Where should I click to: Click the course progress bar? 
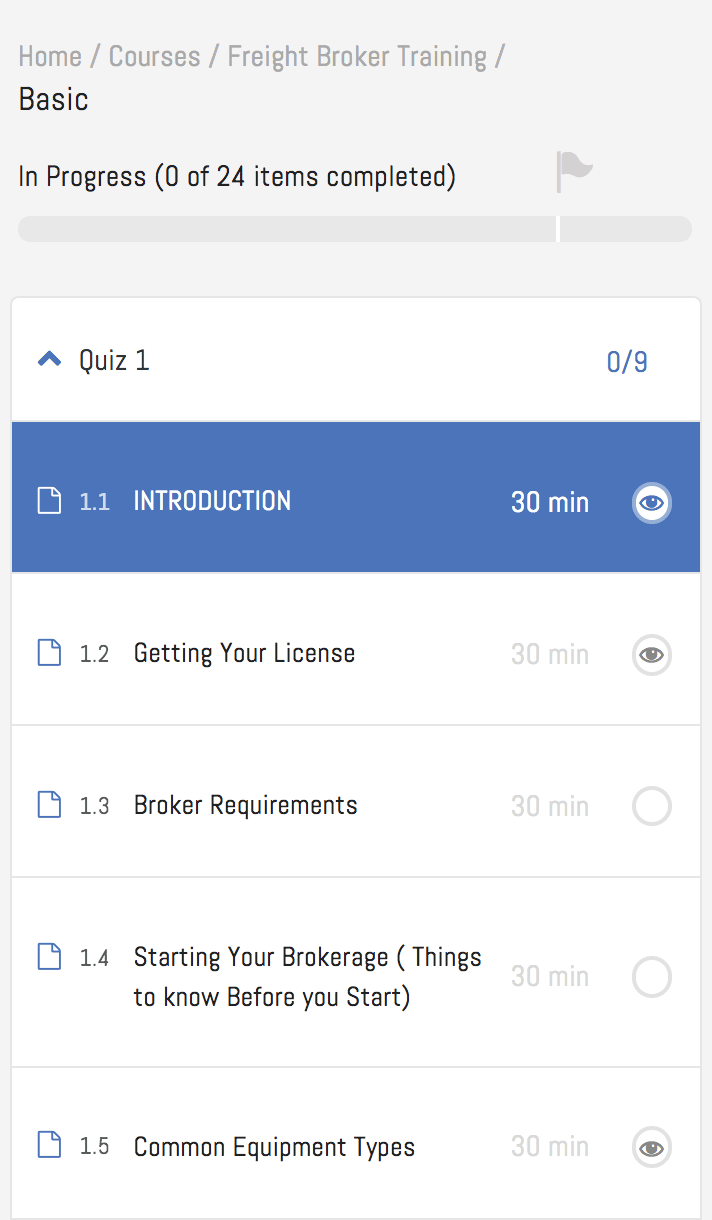(355, 229)
